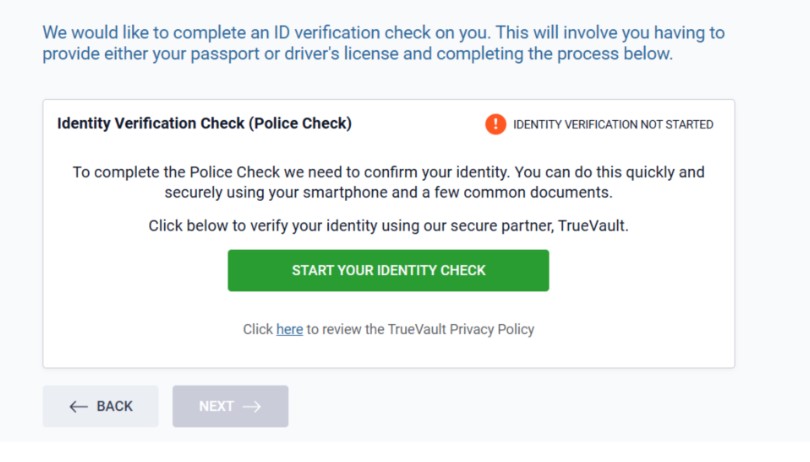Click the 'Identity Verification Check' card heading
The image size is (810, 462).
(204, 124)
